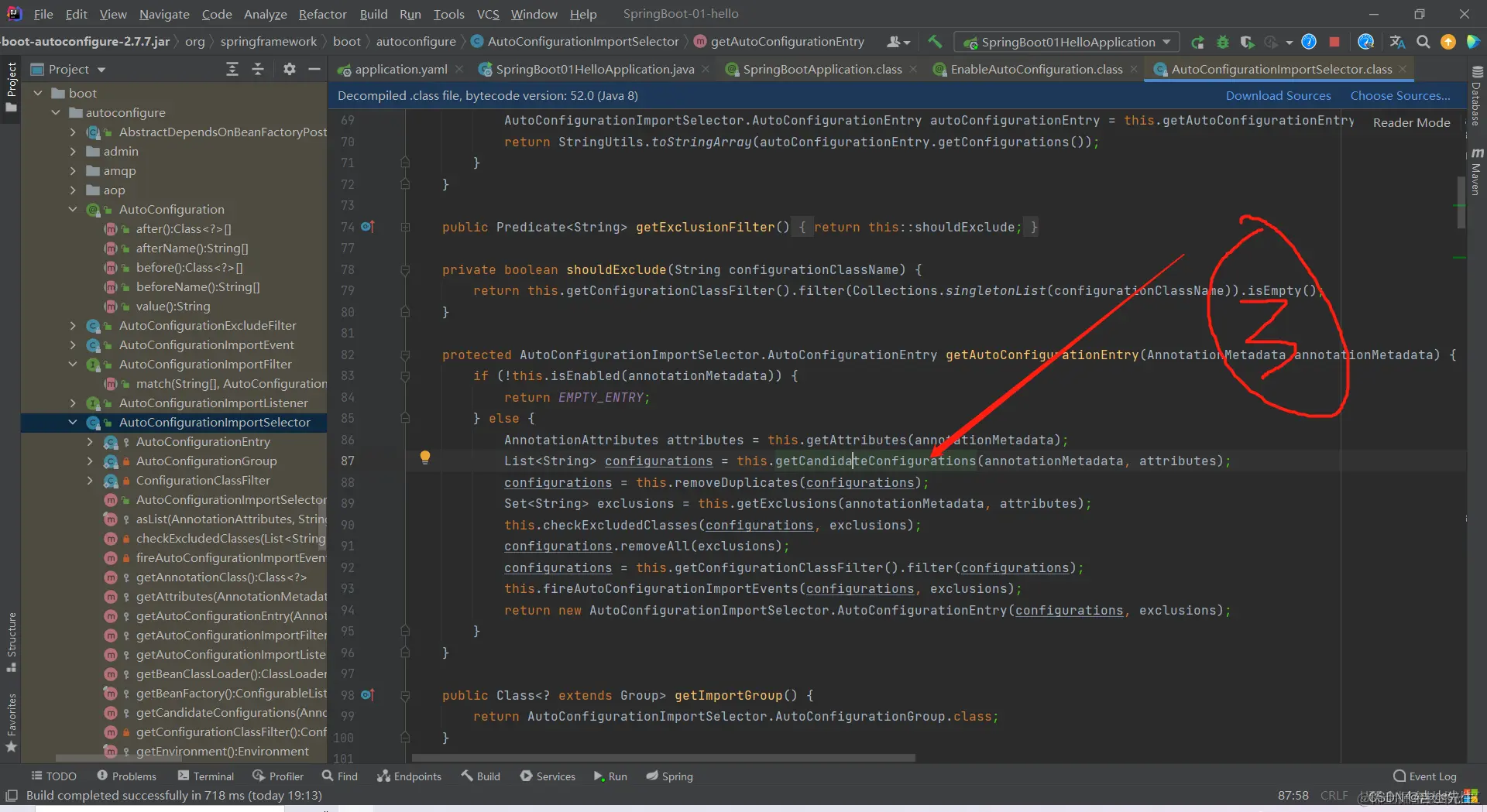Click the CRLF line separator in status bar
The image size is (1487, 812).
point(1334,795)
